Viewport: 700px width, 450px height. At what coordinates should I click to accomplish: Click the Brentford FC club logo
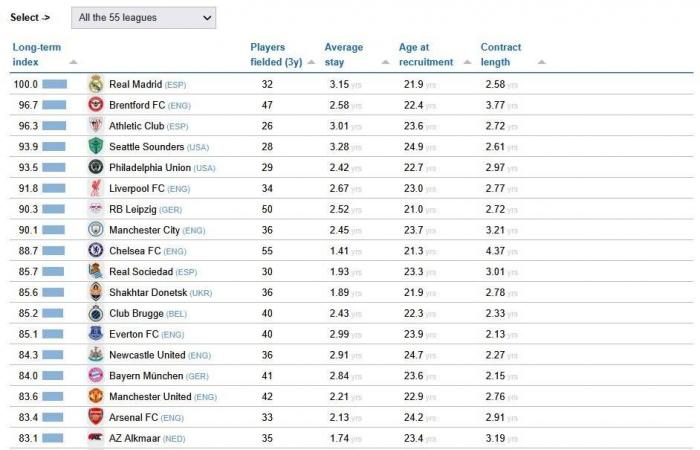[95, 105]
